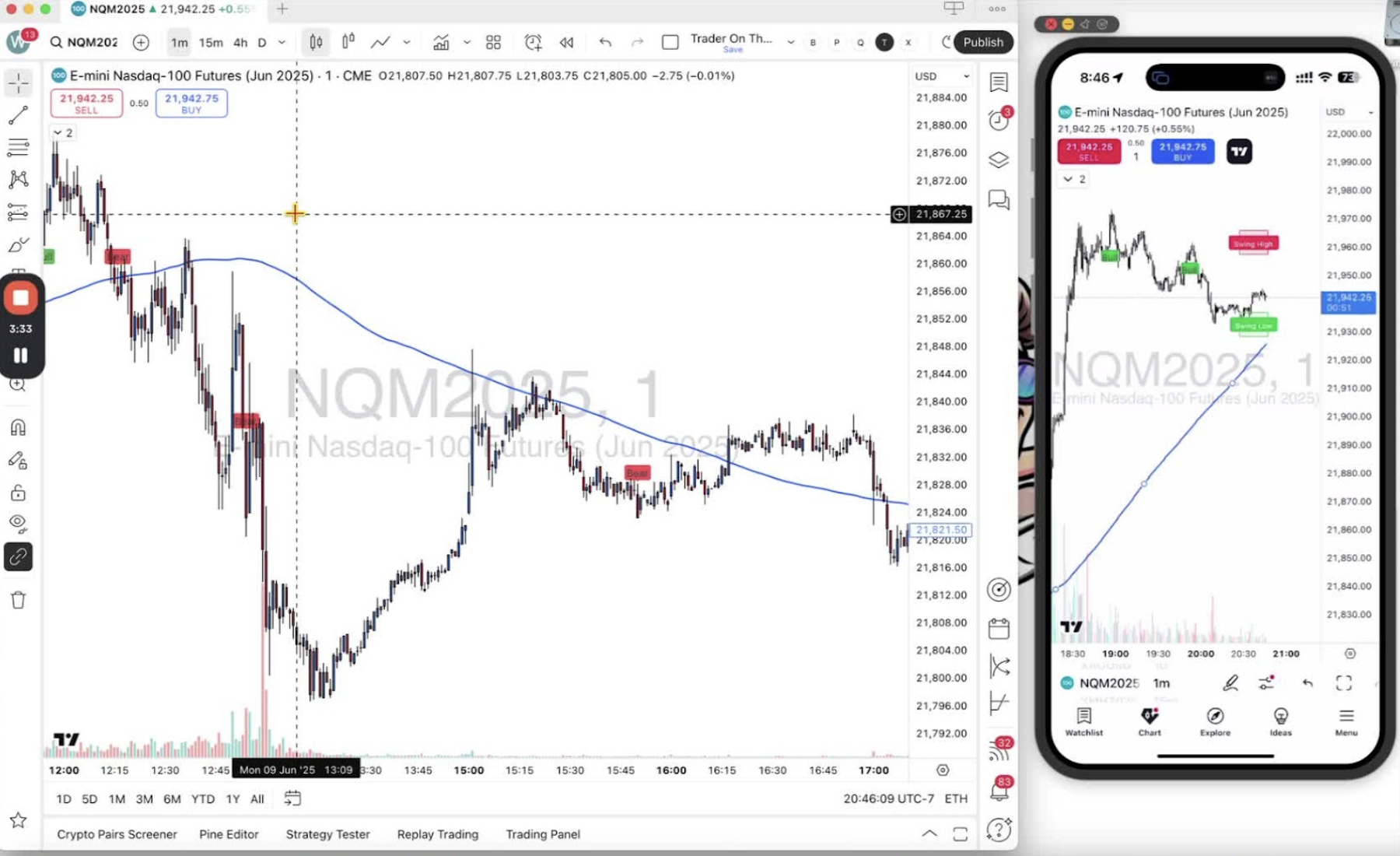
Task: Open the watchlist panel icon
Action: coord(999,82)
